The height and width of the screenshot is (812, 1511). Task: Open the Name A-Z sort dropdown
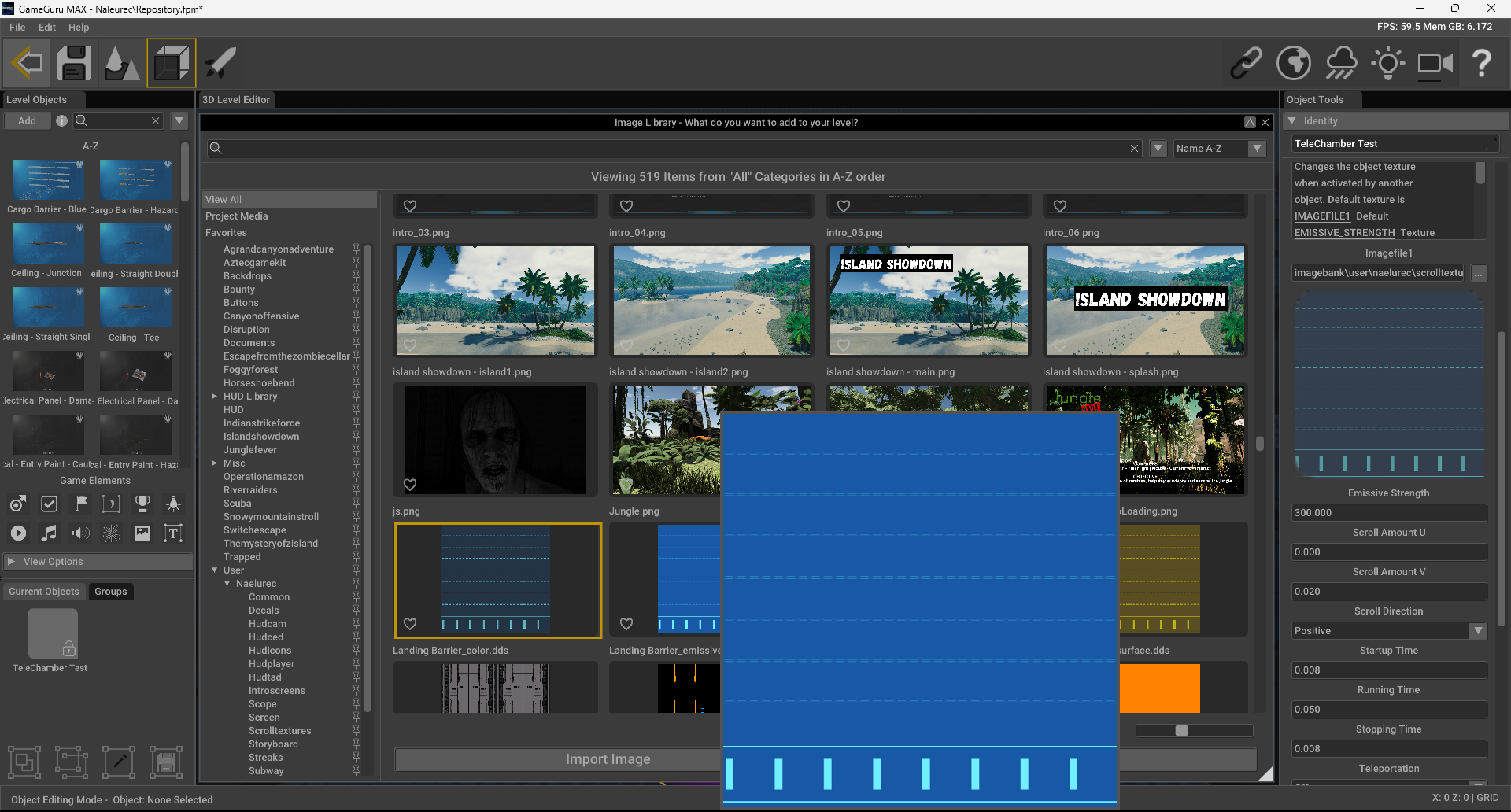point(1218,148)
